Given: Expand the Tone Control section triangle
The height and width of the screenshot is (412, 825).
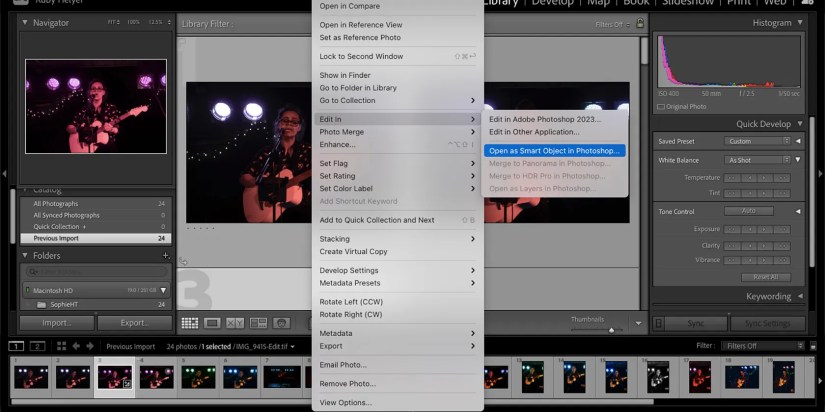Looking at the screenshot, I should 798,212.
